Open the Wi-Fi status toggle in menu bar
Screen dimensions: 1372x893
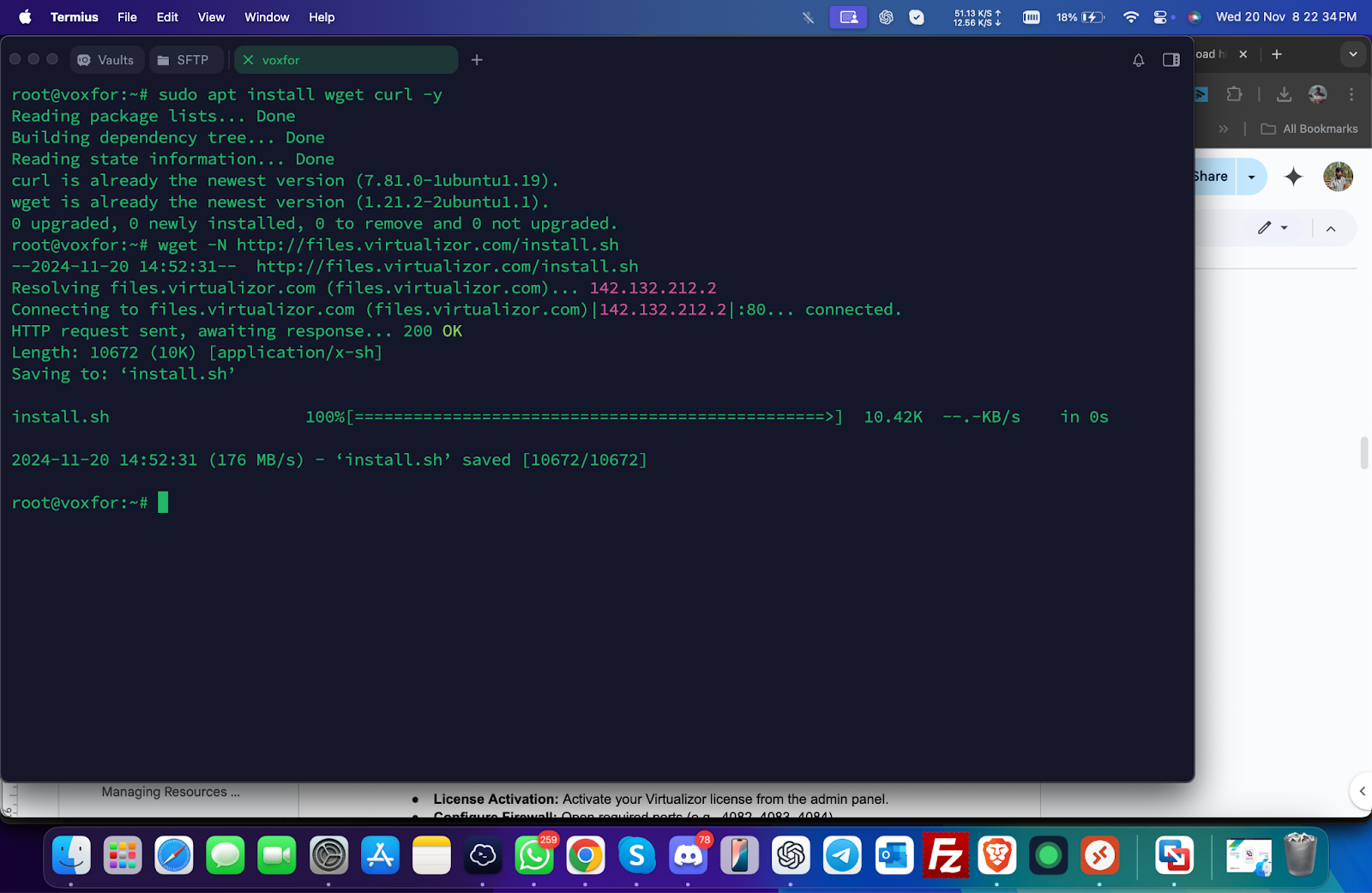[1130, 16]
